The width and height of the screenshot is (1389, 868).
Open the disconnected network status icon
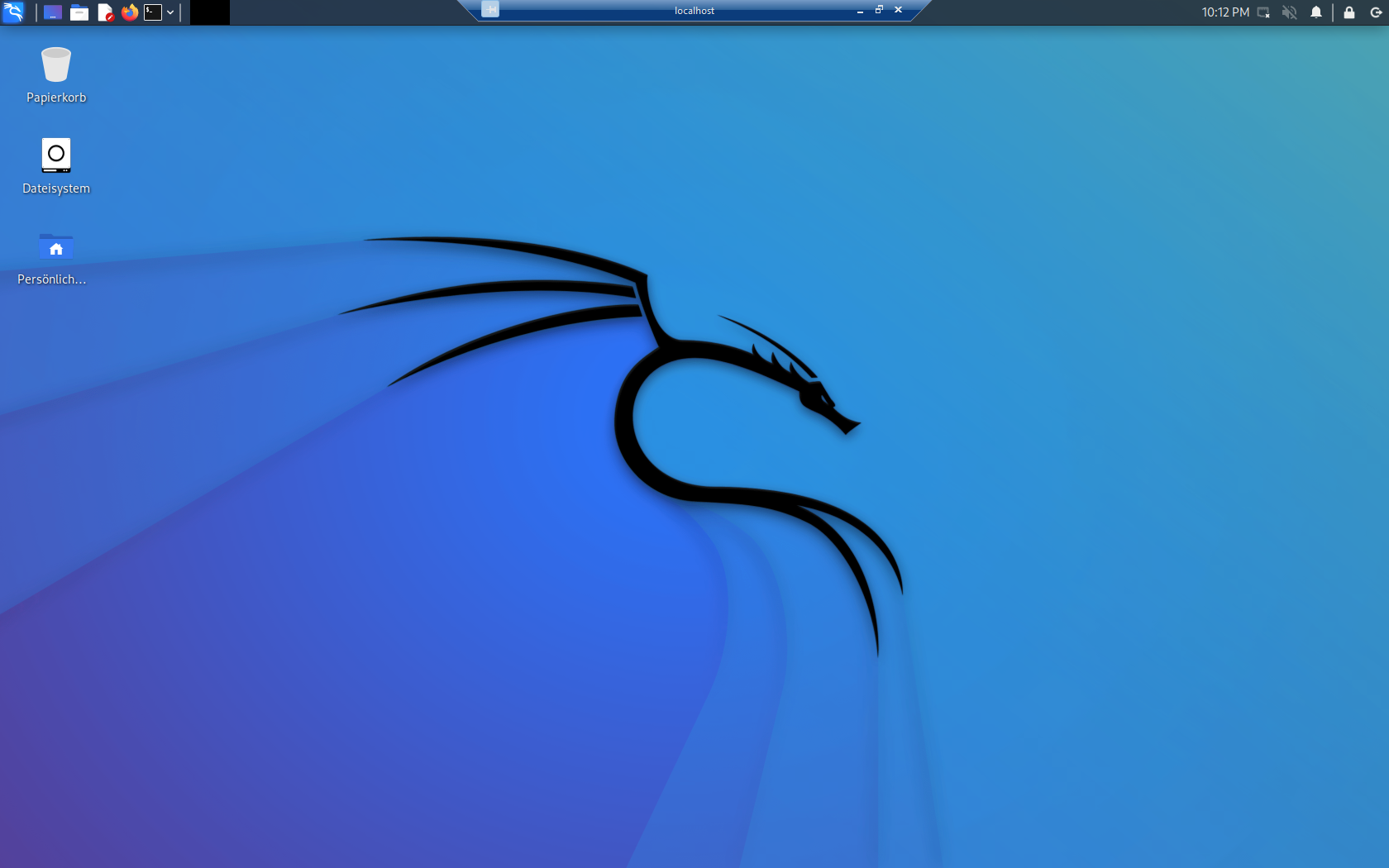1263,12
